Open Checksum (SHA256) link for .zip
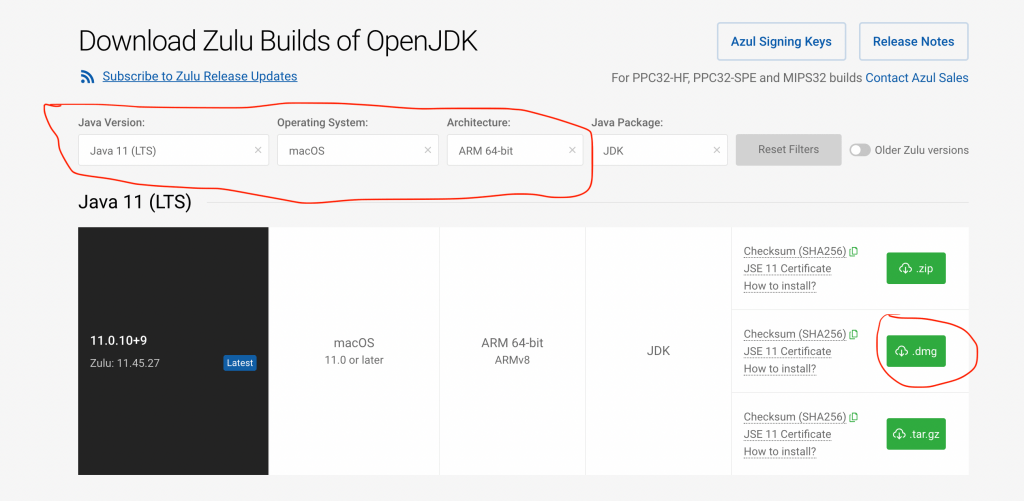Image resolution: width=1024 pixels, height=501 pixels. [x=795, y=251]
